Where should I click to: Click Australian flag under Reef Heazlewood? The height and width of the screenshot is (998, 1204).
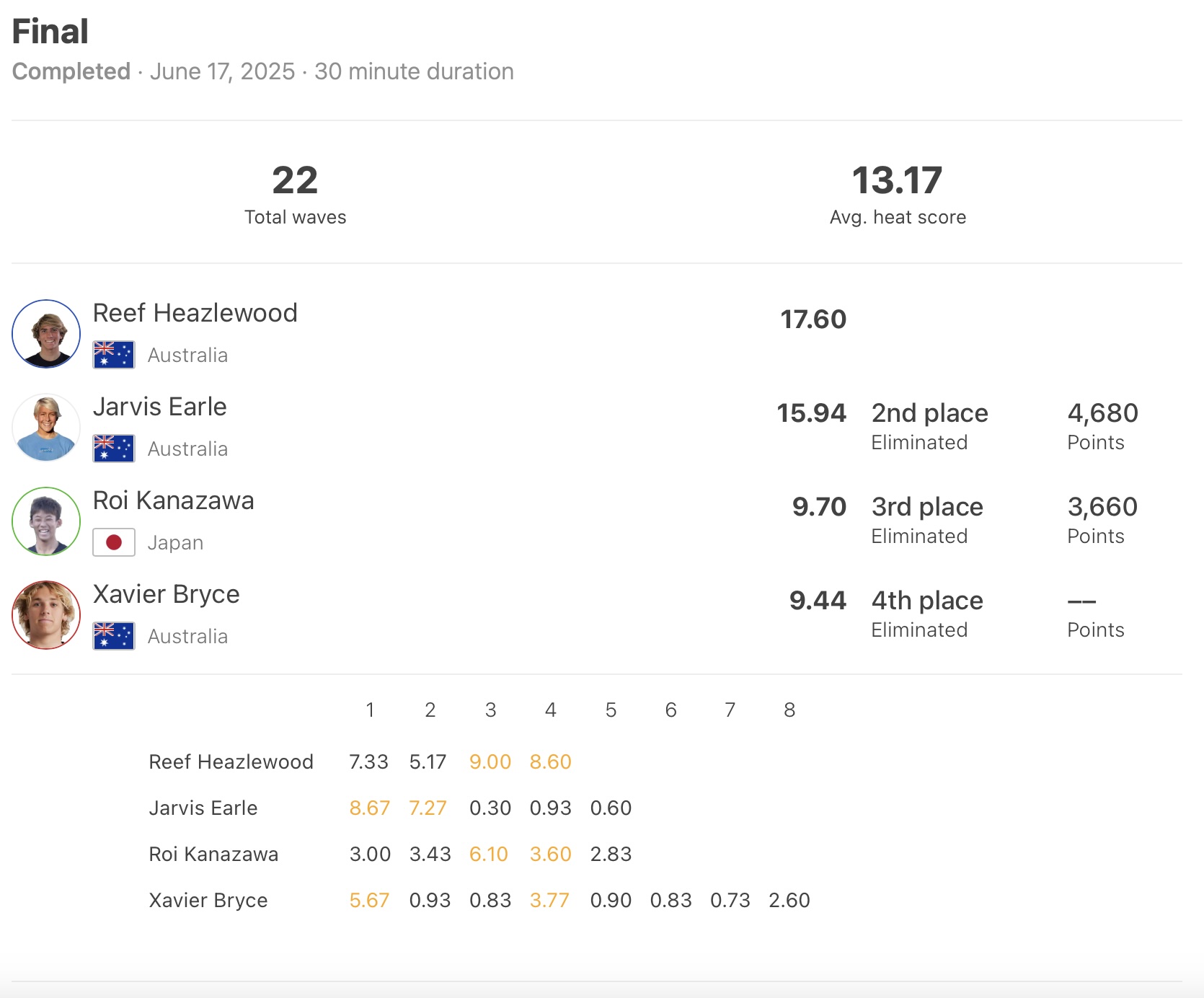[114, 355]
